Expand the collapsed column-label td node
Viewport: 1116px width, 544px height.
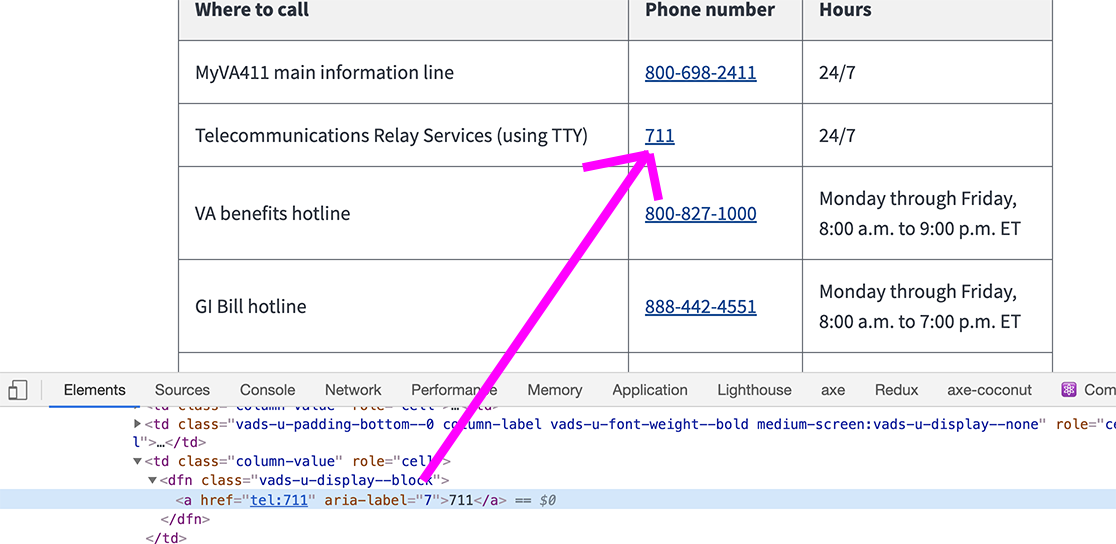[x=137, y=424]
